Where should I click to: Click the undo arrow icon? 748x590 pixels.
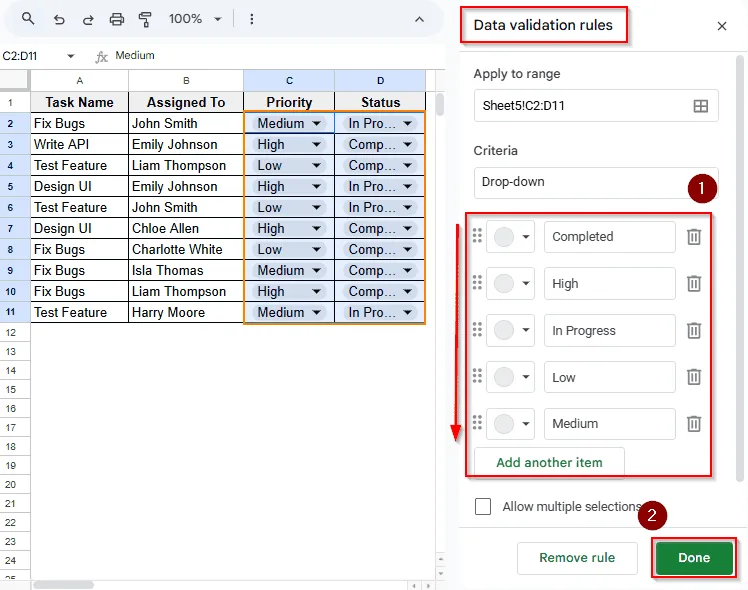[59, 20]
